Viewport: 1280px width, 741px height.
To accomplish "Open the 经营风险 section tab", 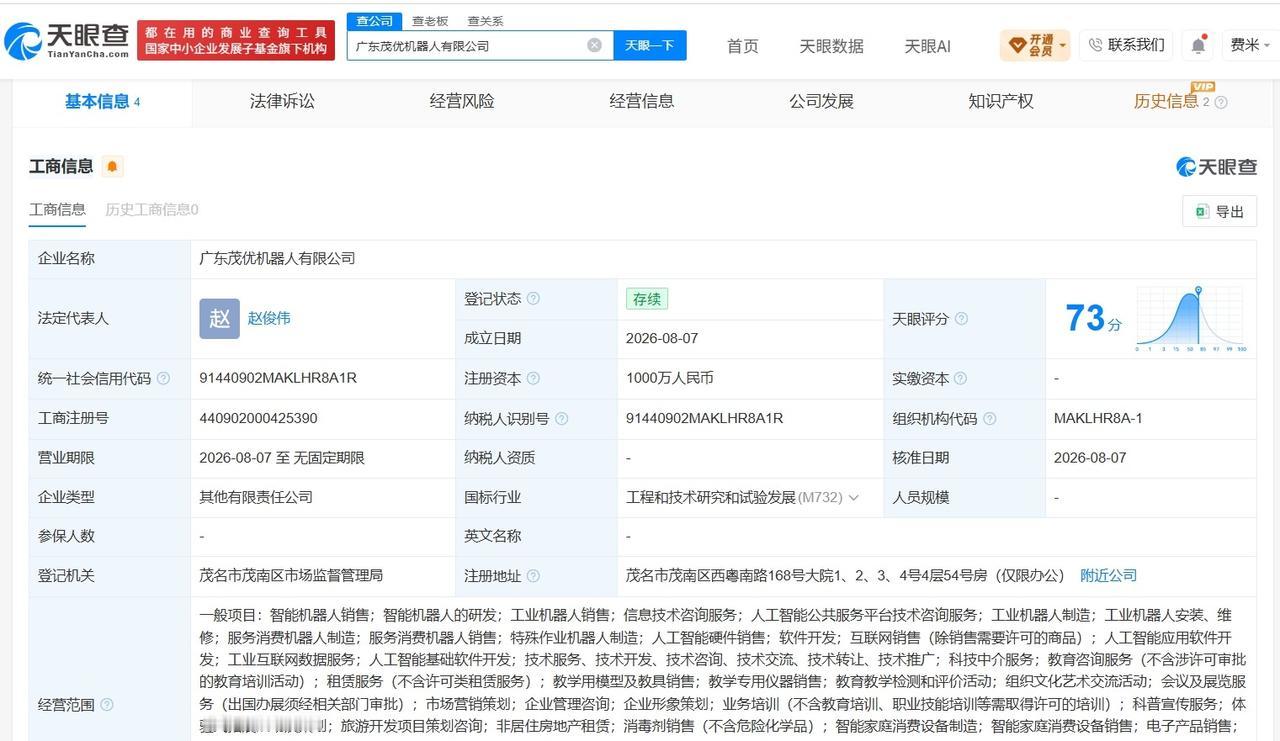I will pyautogui.click(x=462, y=101).
